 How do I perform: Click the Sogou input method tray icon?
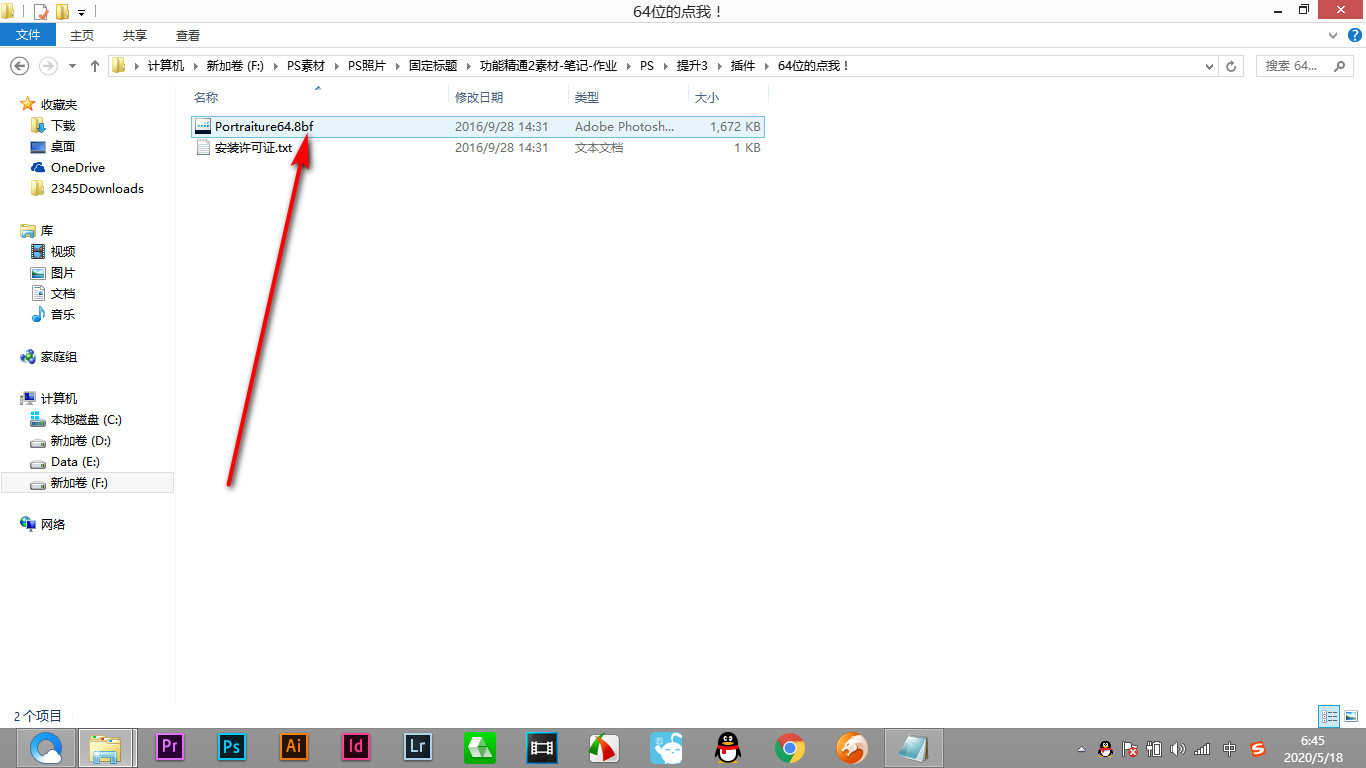[1258, 748]
